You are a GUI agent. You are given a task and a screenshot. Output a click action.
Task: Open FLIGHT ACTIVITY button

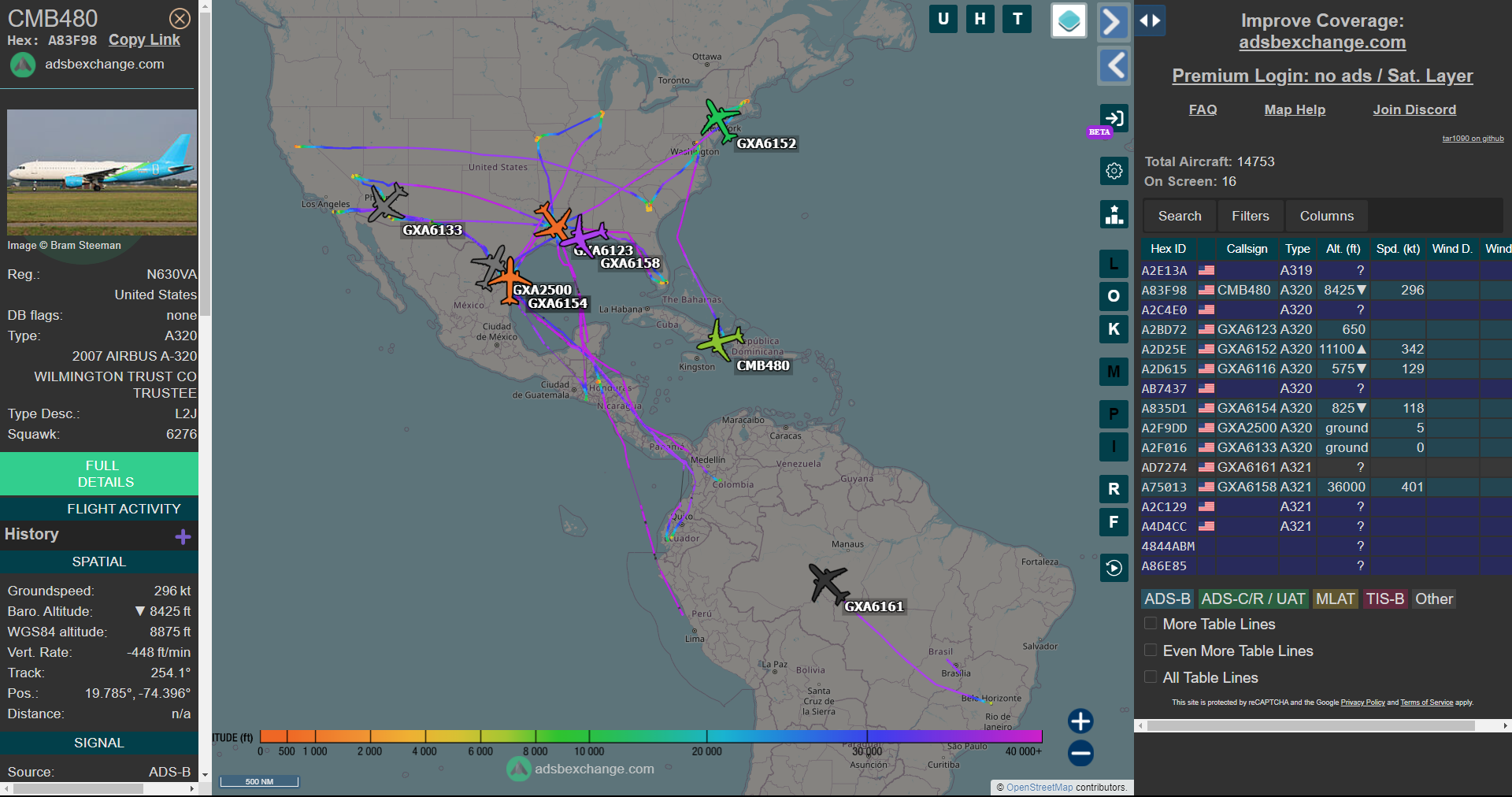(99, 509)
